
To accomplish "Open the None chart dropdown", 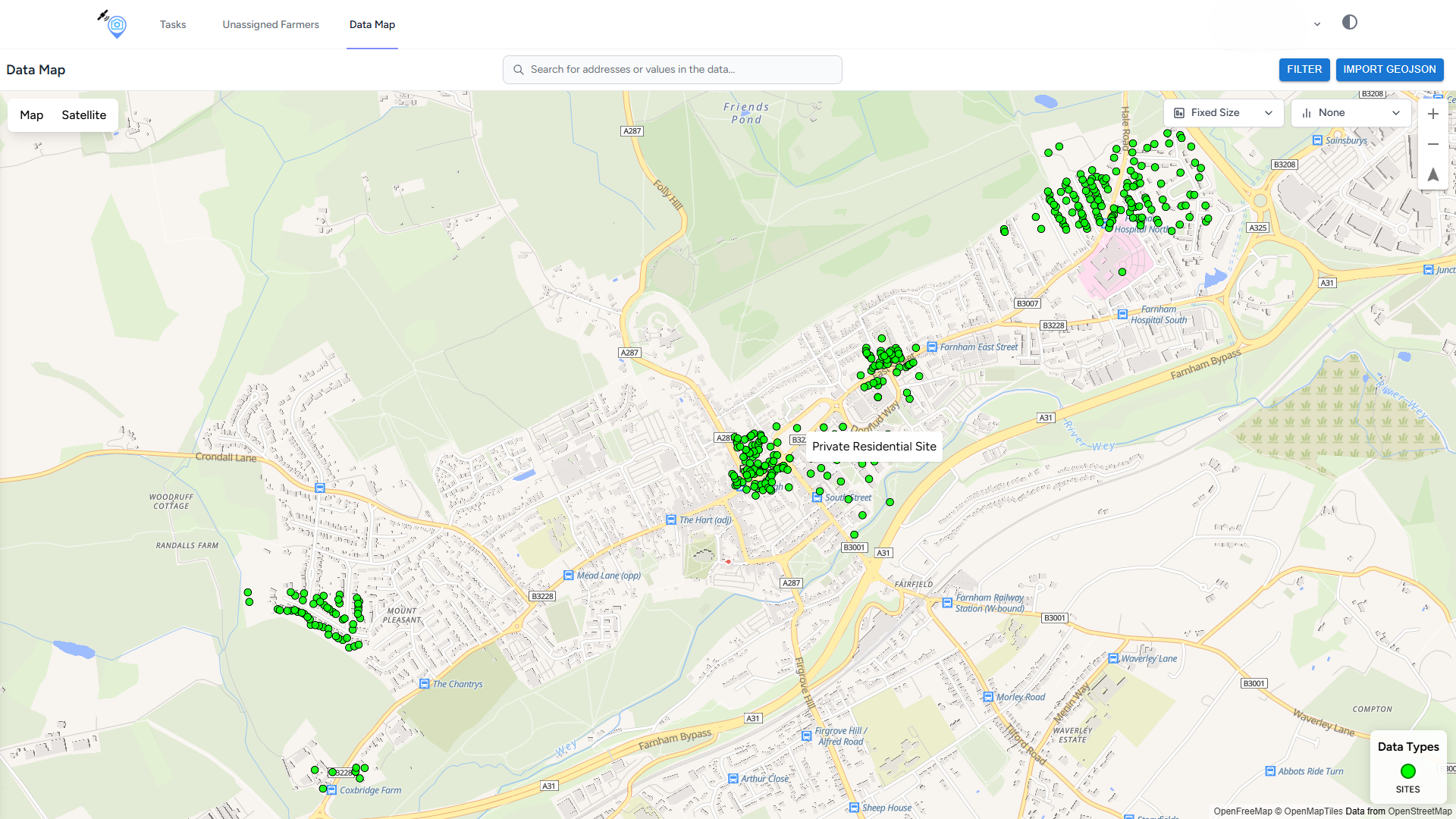I will point(1351,113).
